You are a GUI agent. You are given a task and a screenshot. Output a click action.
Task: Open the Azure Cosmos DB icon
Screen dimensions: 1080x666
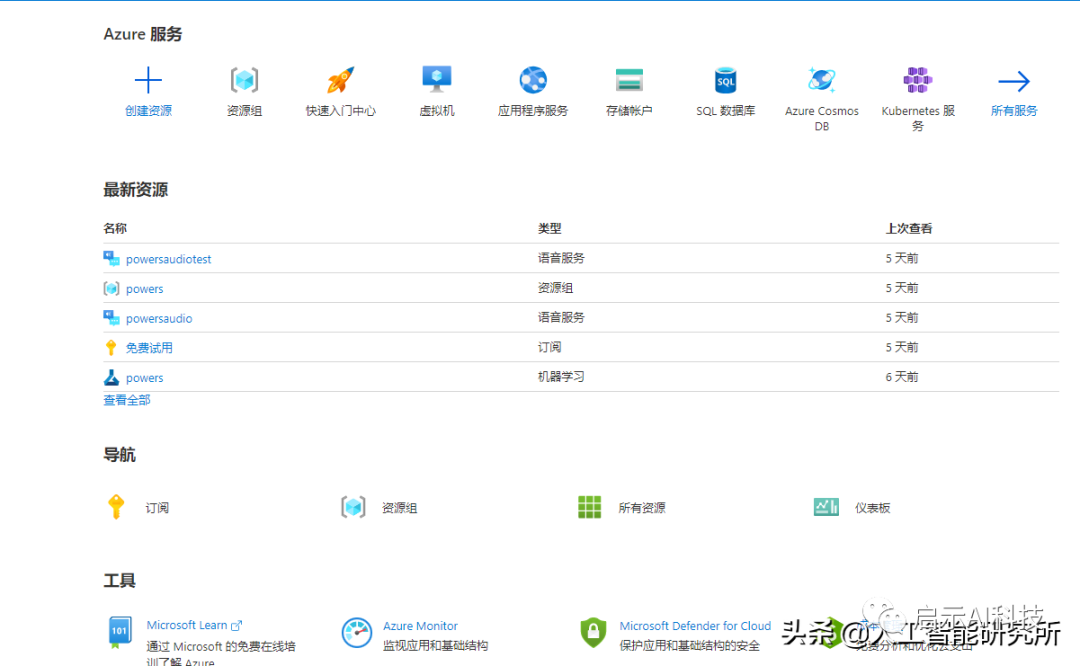pyautogui.click(x=822, y=81)
